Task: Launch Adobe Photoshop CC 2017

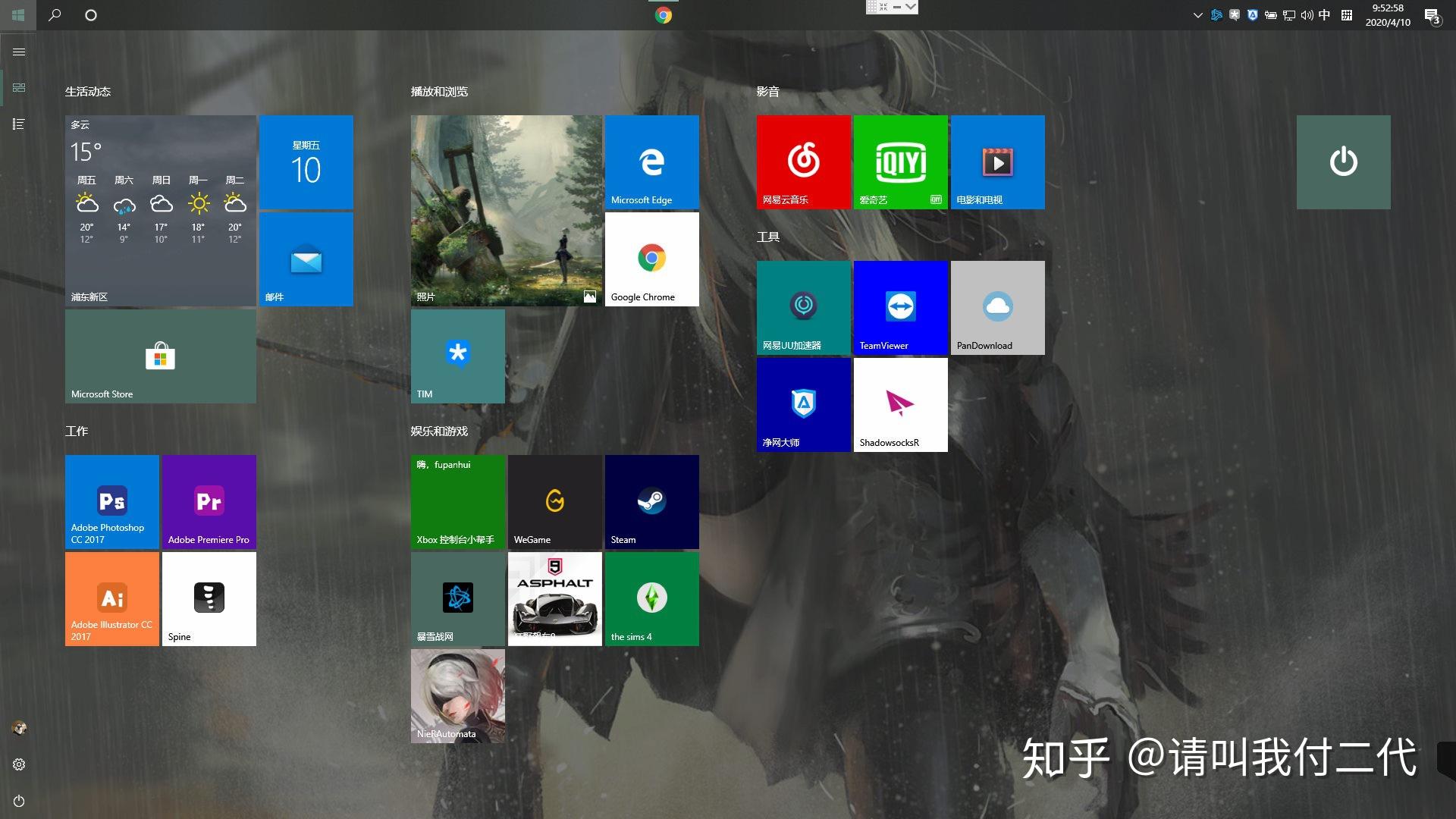Action: 111,500
